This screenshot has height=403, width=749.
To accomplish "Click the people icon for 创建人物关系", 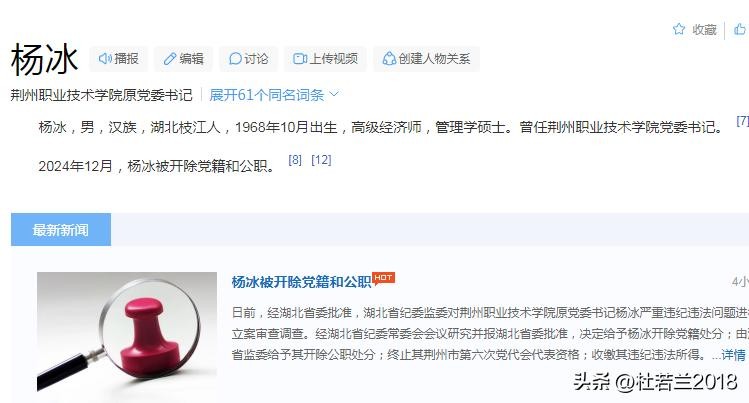I will click(389, 59).
